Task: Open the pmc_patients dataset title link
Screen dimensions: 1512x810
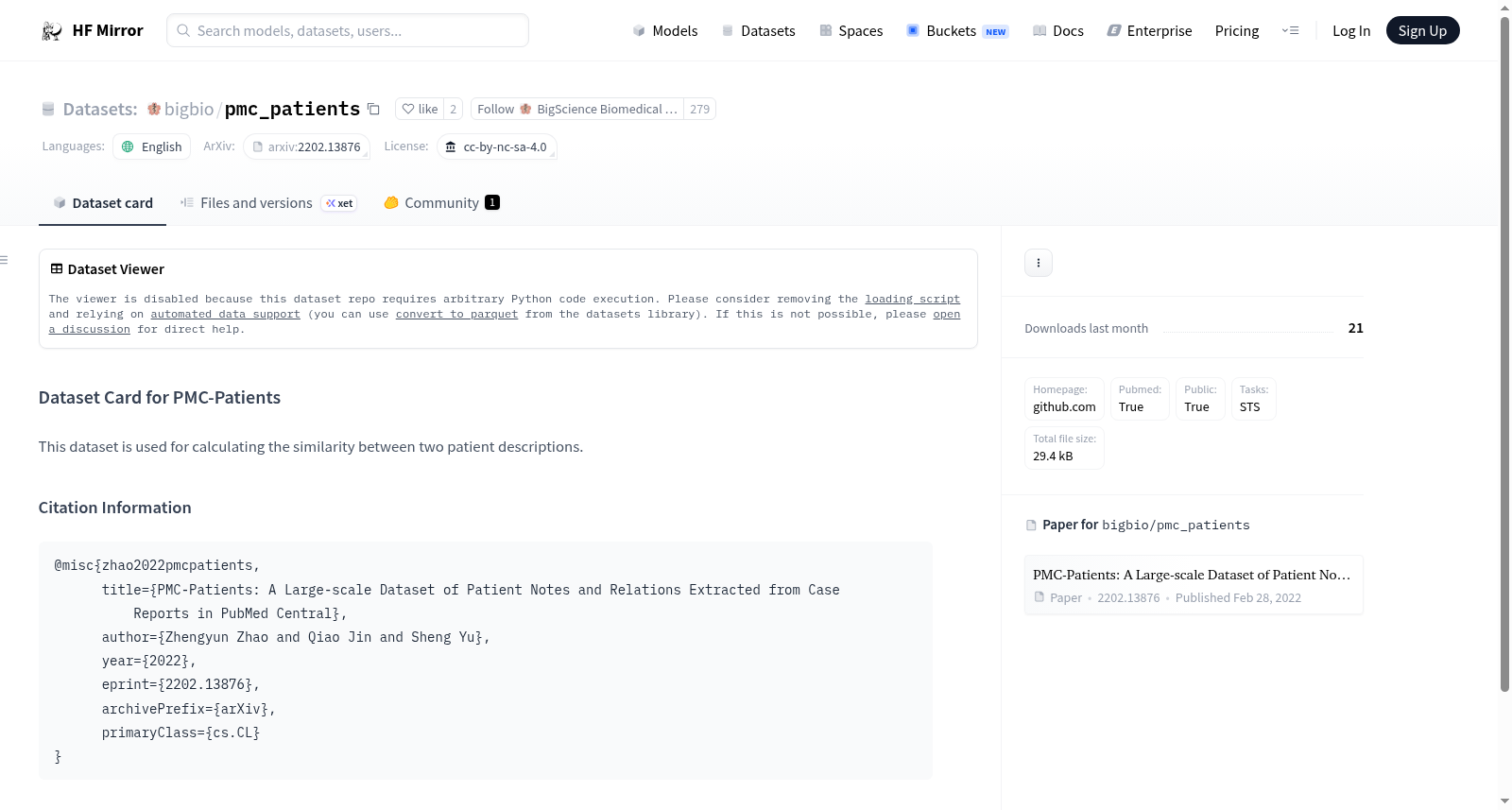Action: 292,109
